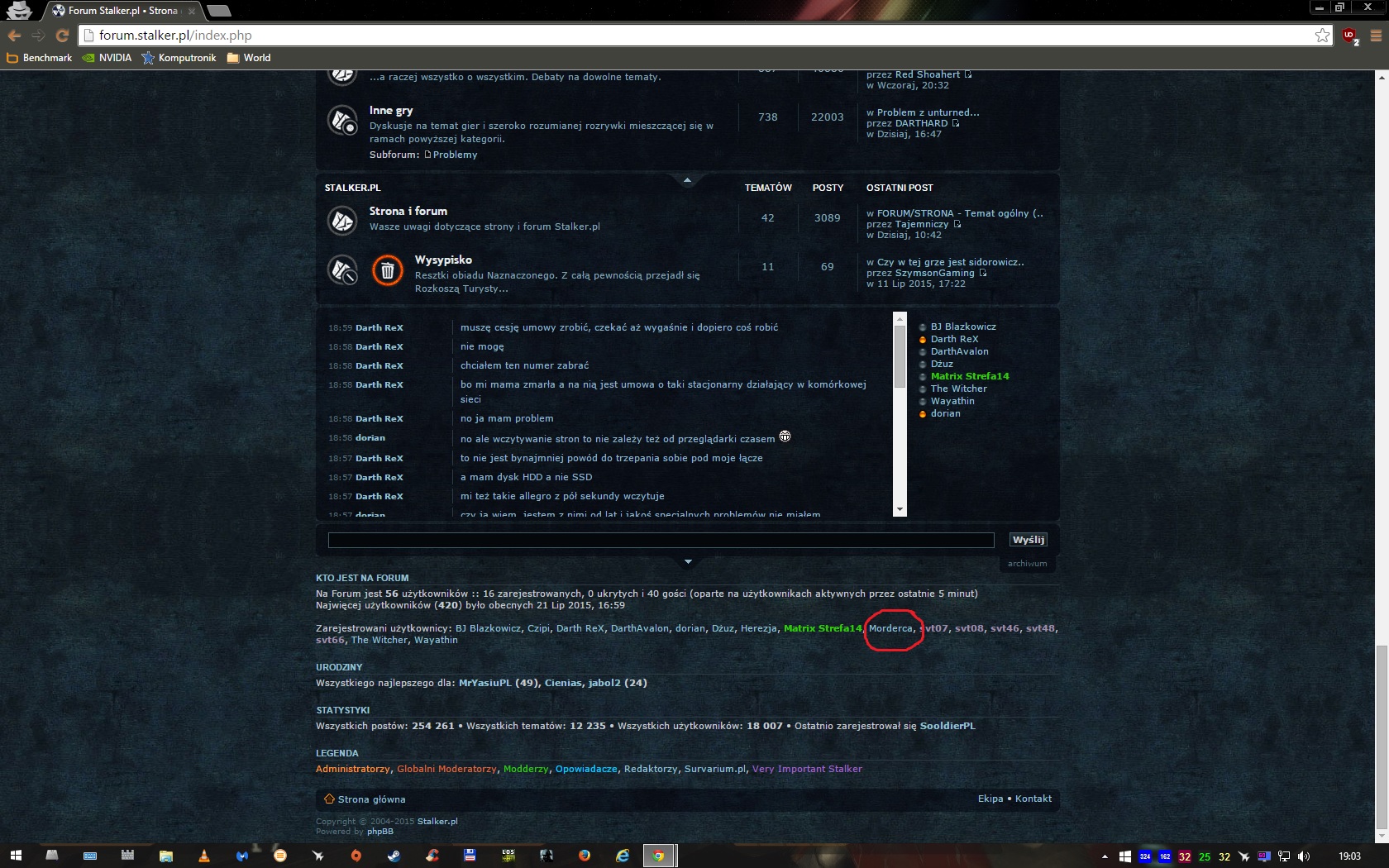Select the Forum Stalker.pl browser tab
This screenshot has width=1389, height=868.
click(122, 11)
